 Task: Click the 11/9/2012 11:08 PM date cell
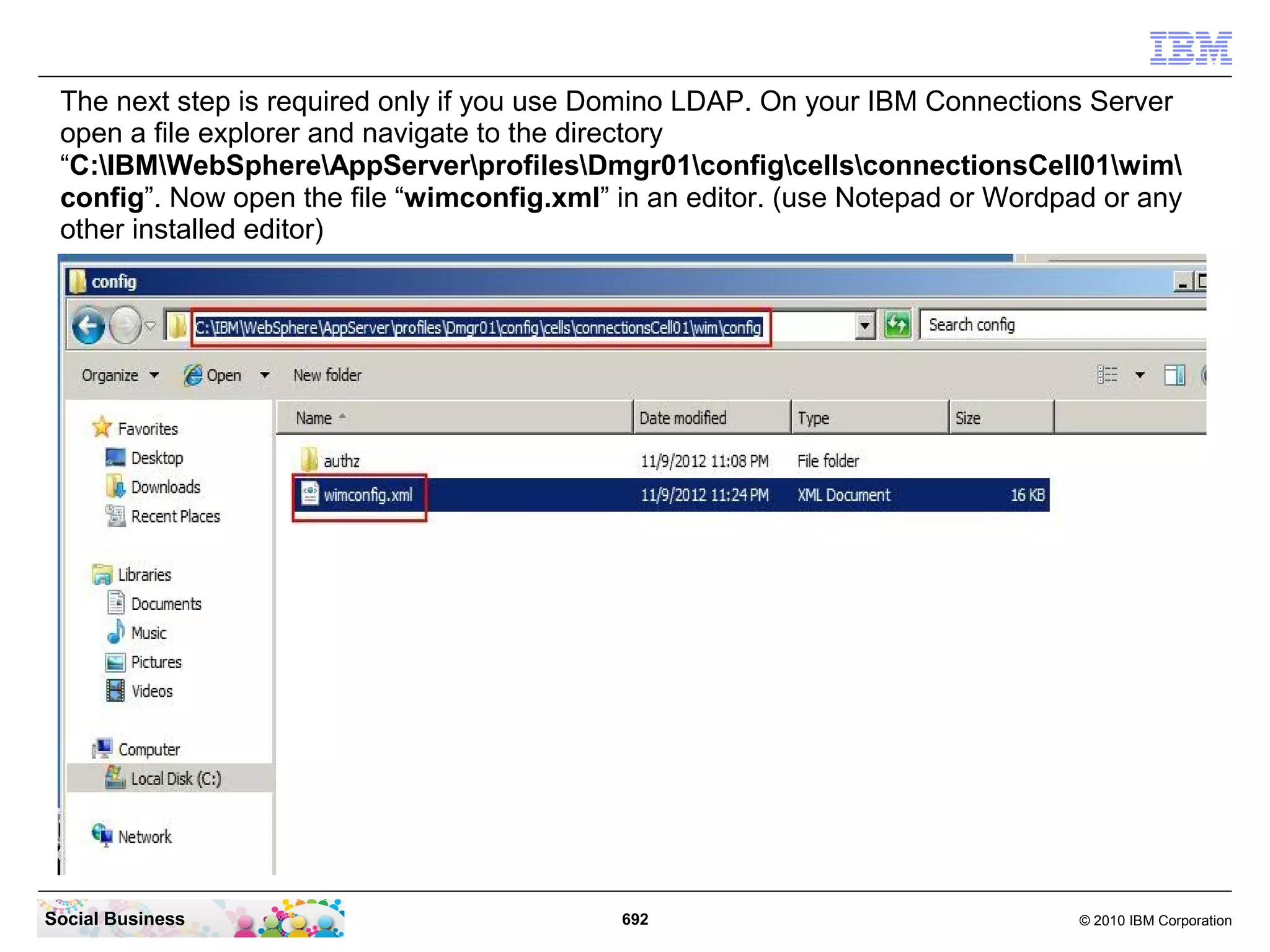click(x=704, y=461)
